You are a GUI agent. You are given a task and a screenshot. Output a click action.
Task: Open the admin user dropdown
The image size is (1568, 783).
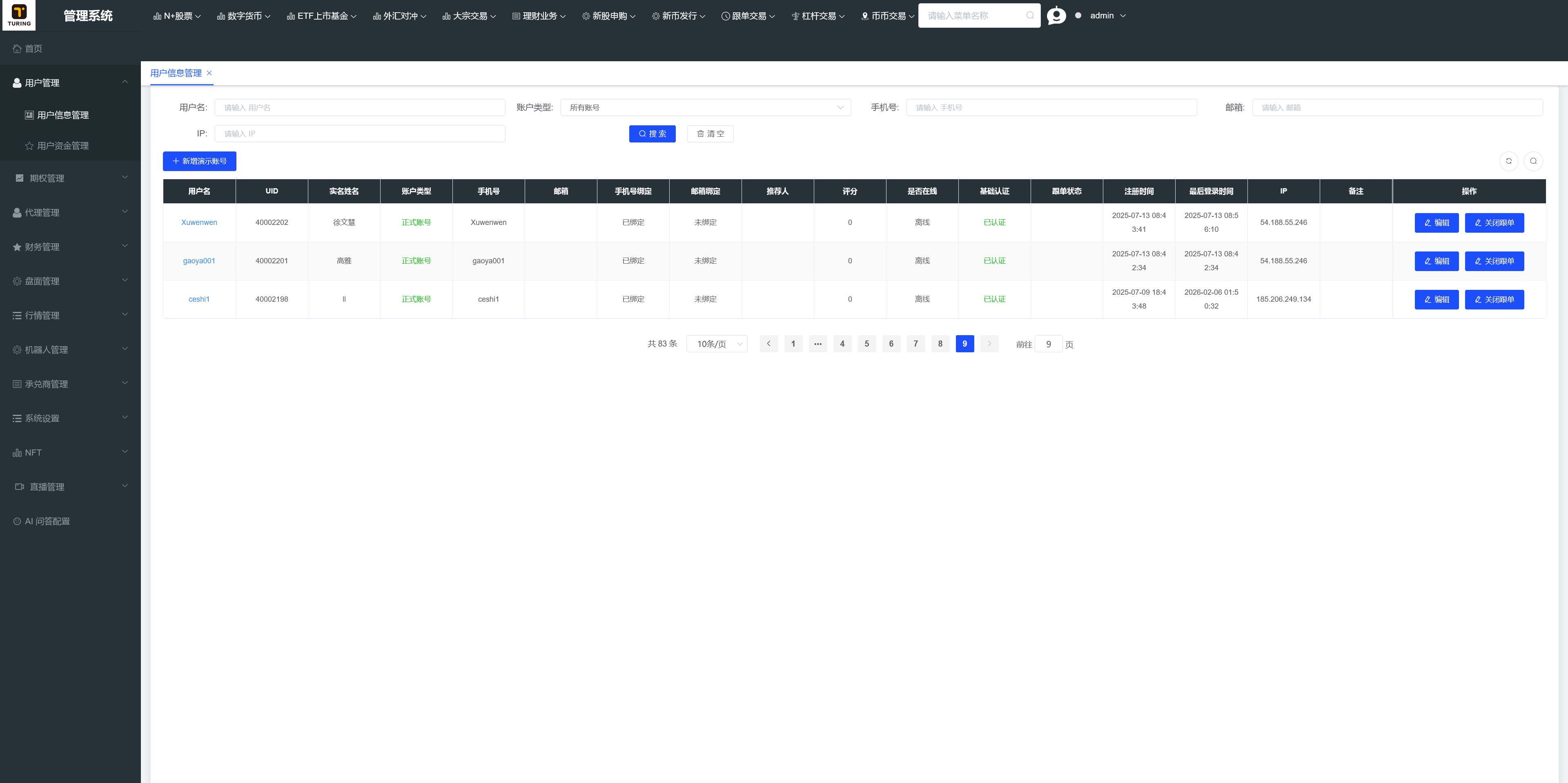1107,16
